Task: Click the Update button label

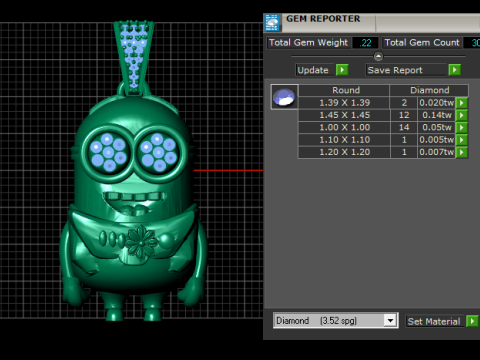Action: pyautogui.click(x=313, y=70)
